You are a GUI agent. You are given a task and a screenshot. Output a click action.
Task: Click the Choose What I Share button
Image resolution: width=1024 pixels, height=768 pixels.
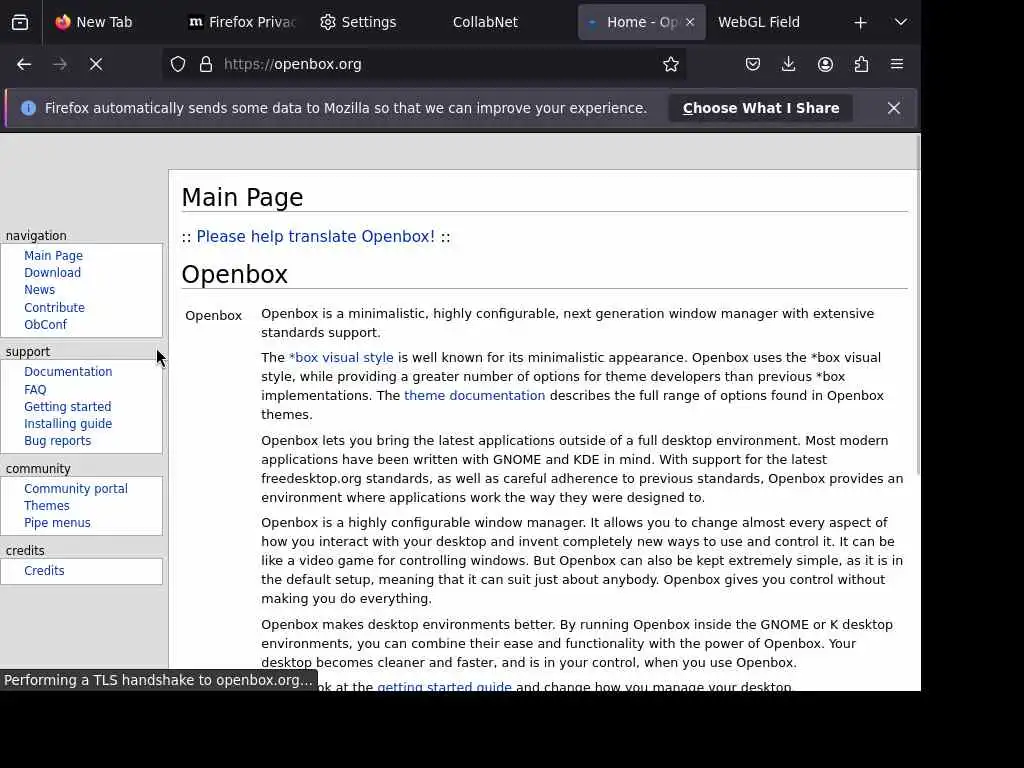click(761, 108)
